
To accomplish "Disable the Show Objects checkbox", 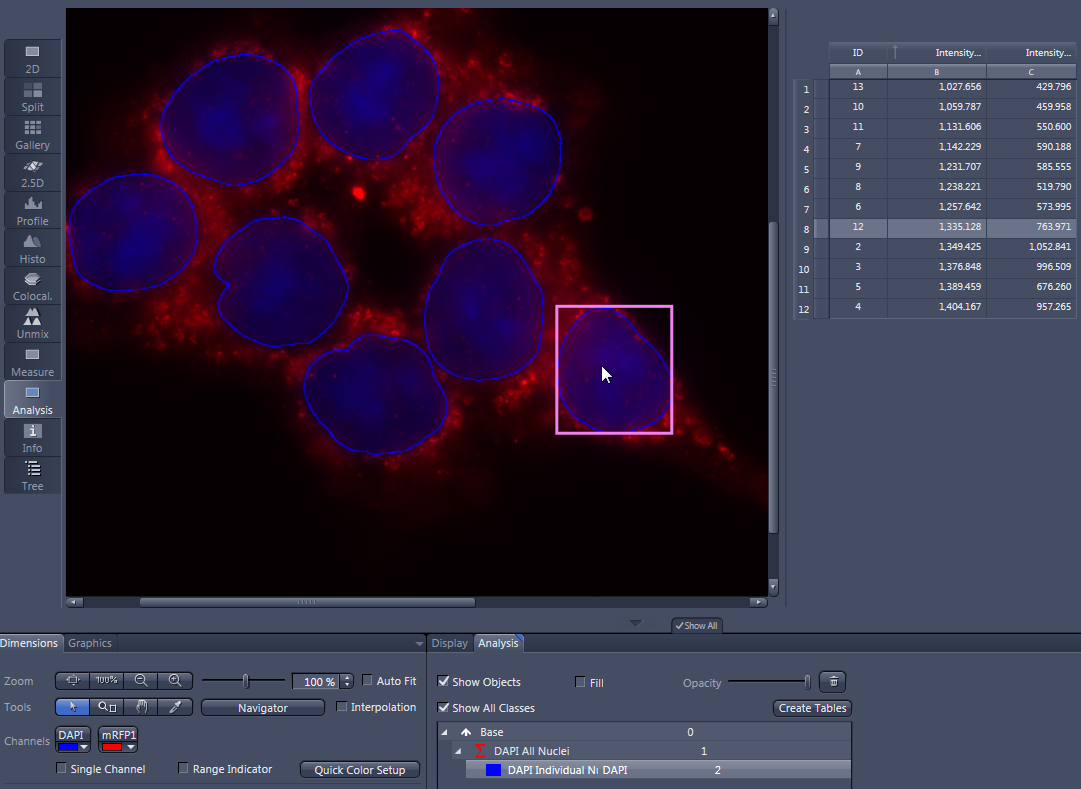I will coord(442,682).
